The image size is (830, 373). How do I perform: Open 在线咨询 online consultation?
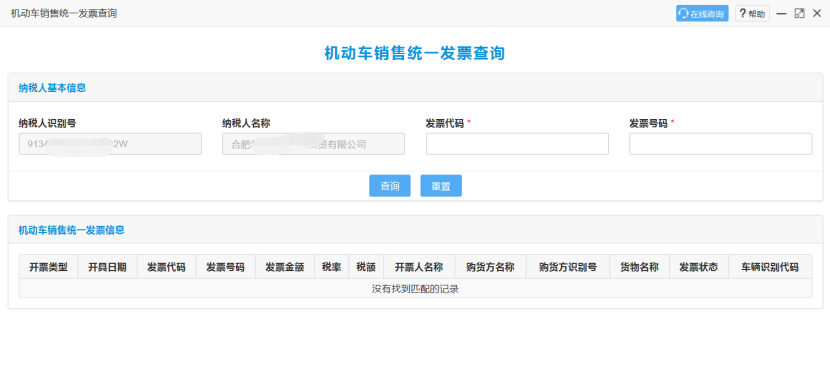click(x=702, y=14)
